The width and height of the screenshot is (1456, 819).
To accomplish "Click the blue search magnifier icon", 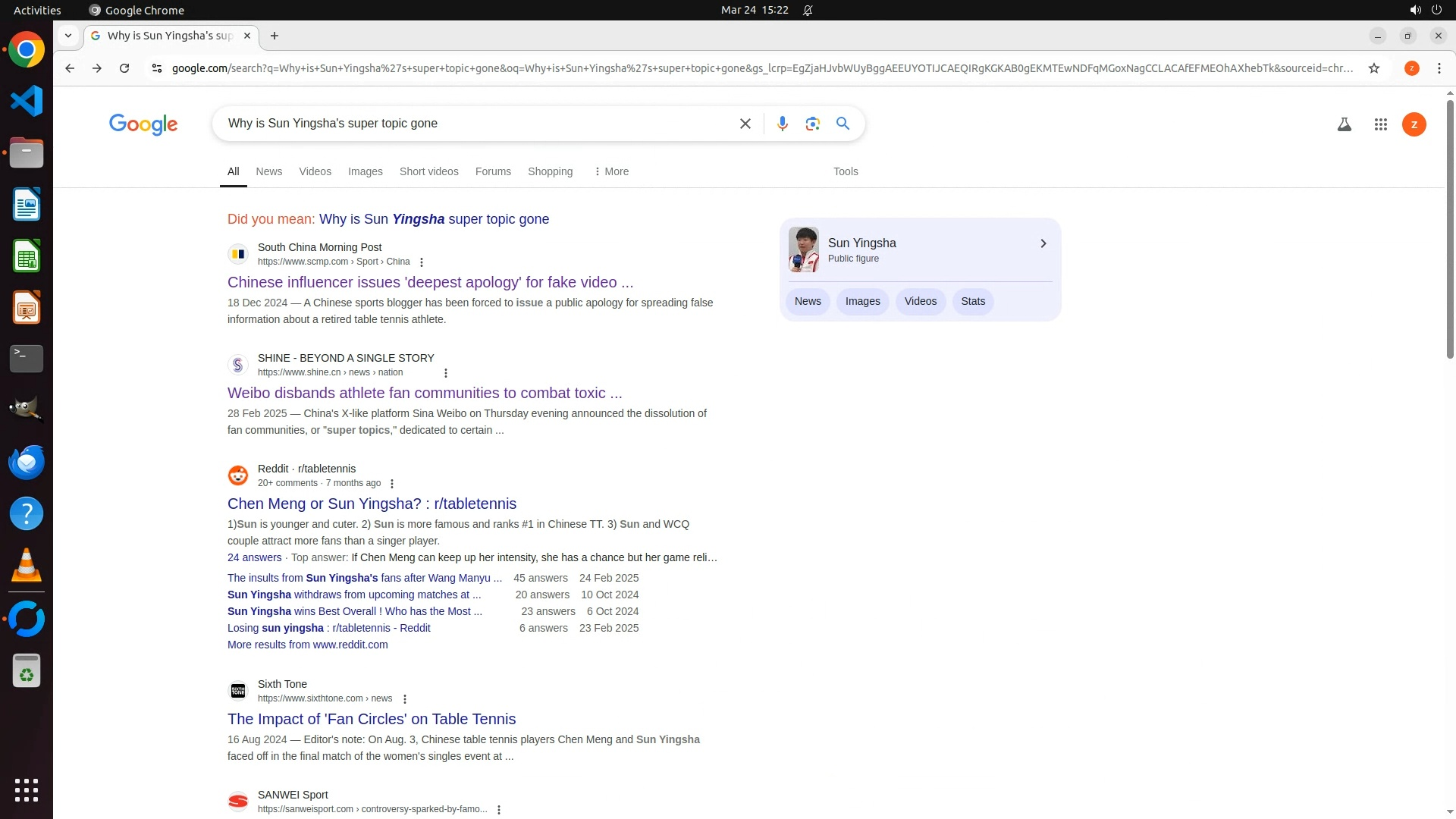I will [843, 124].
